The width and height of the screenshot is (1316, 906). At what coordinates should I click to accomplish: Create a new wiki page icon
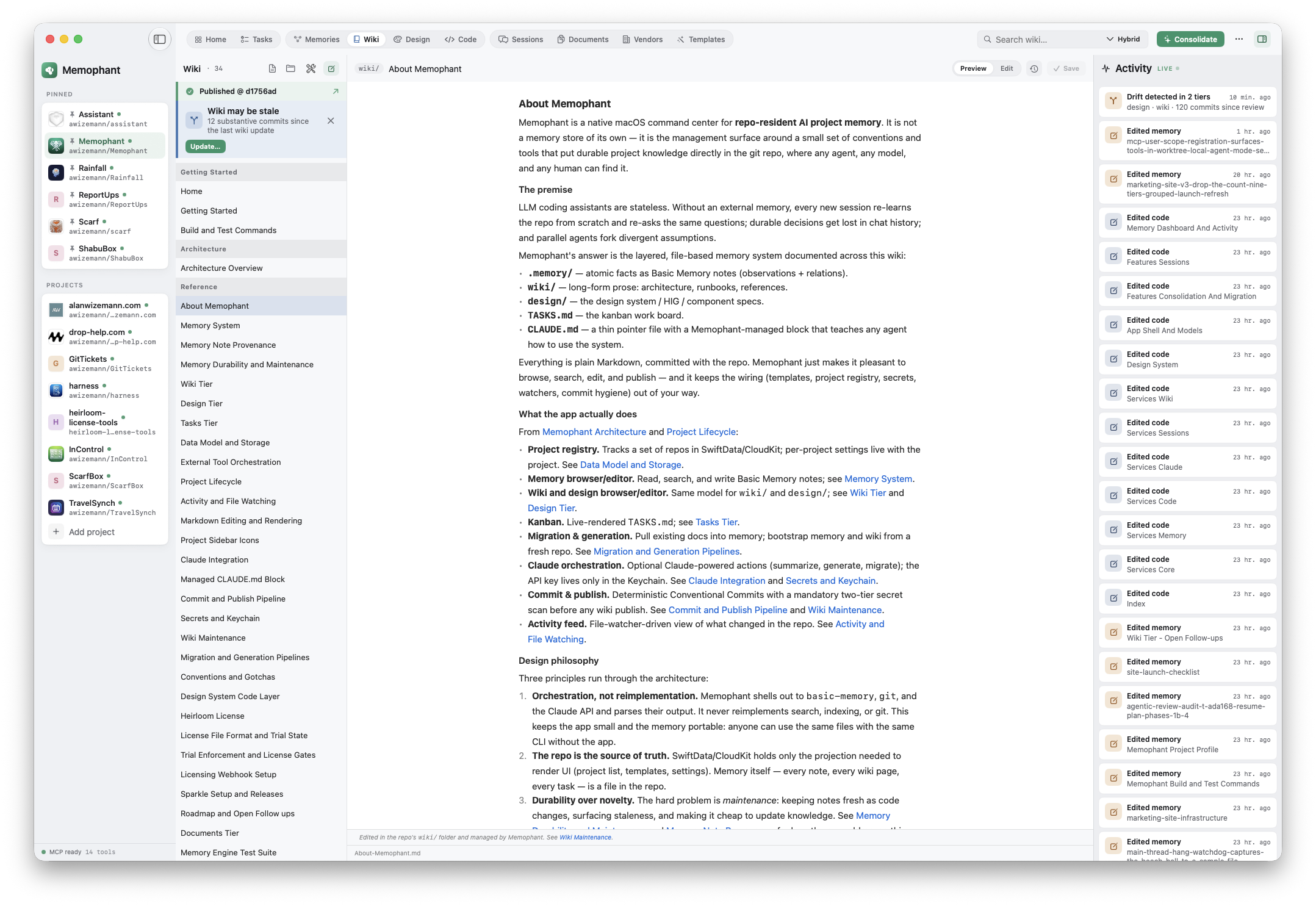point(272,68)
